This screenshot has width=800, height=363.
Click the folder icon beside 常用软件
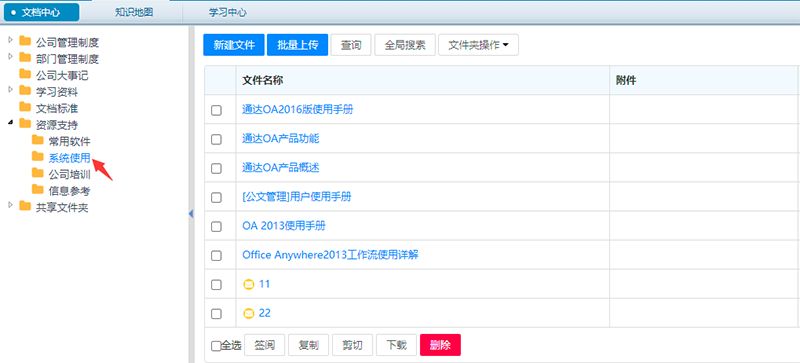tap(37, 140)
